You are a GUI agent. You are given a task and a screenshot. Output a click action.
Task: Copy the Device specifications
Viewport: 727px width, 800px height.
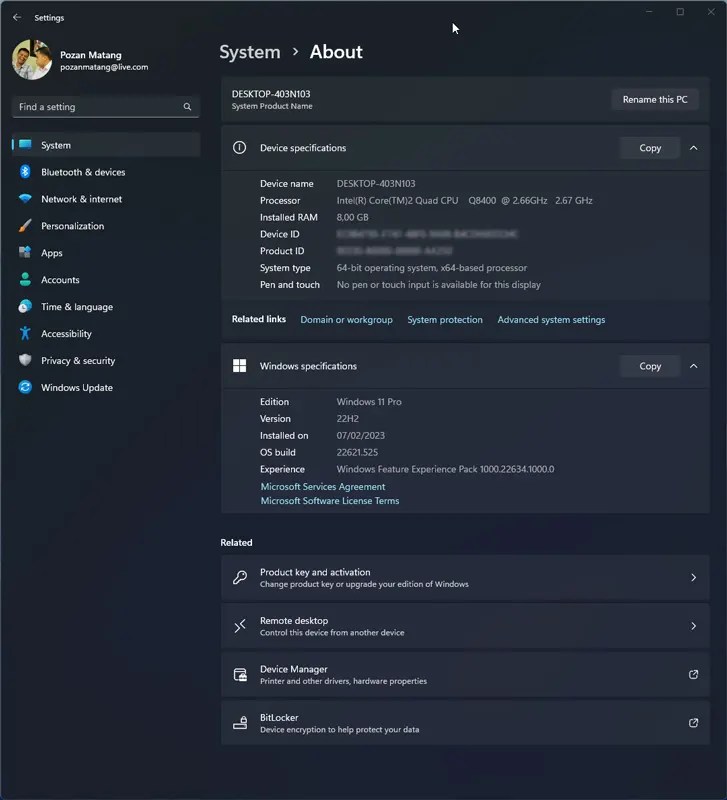coord(650,148)
